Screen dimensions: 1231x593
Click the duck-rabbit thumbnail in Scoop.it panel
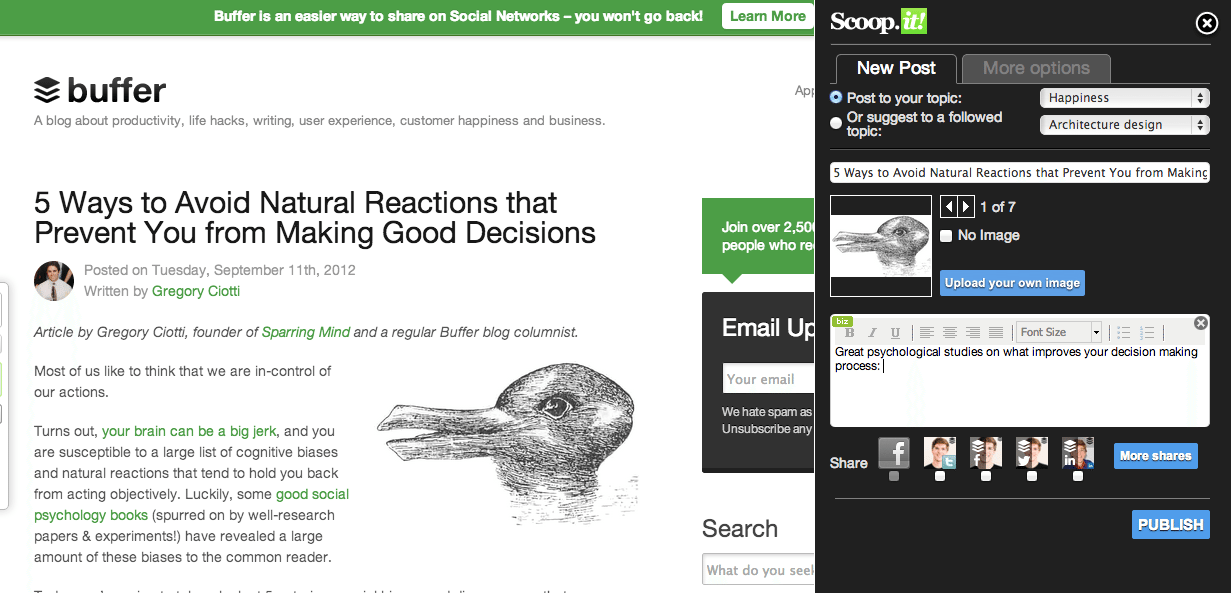[881, 246]
